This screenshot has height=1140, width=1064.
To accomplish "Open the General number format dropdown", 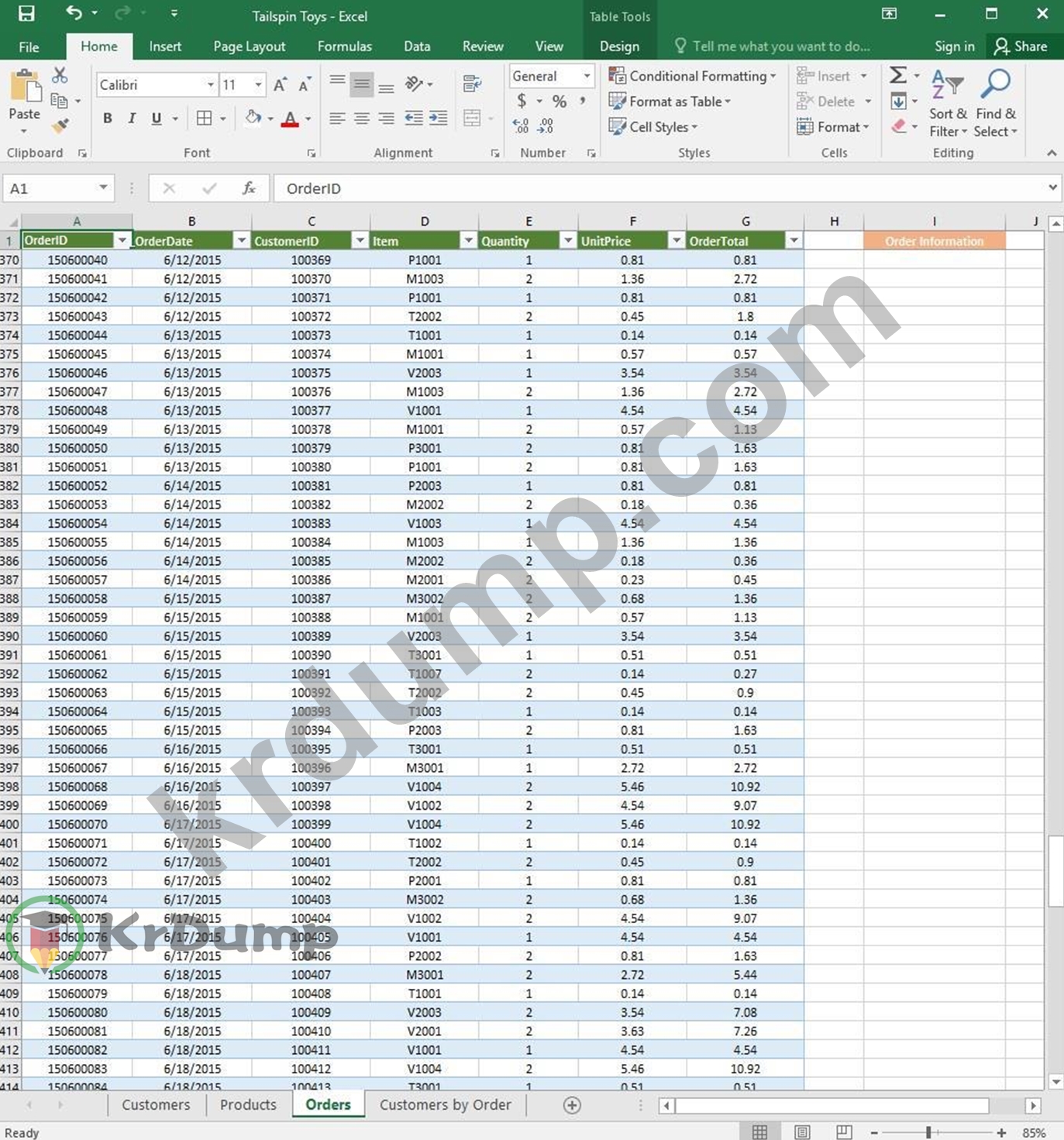I will (587, 76).
